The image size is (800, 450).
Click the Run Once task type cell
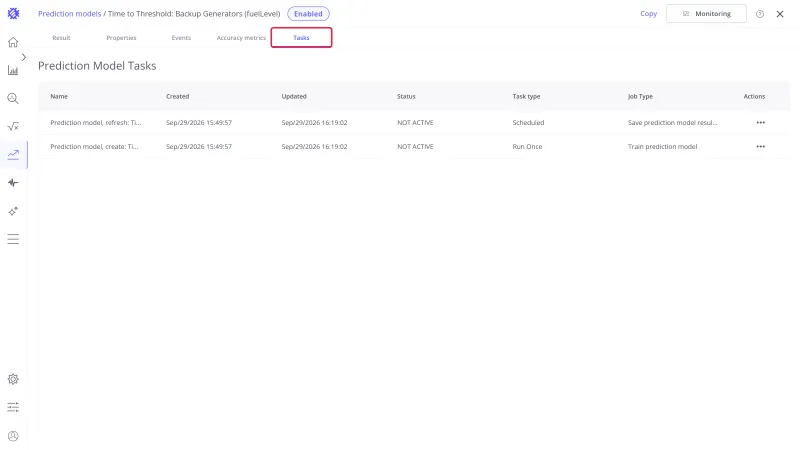527,146
